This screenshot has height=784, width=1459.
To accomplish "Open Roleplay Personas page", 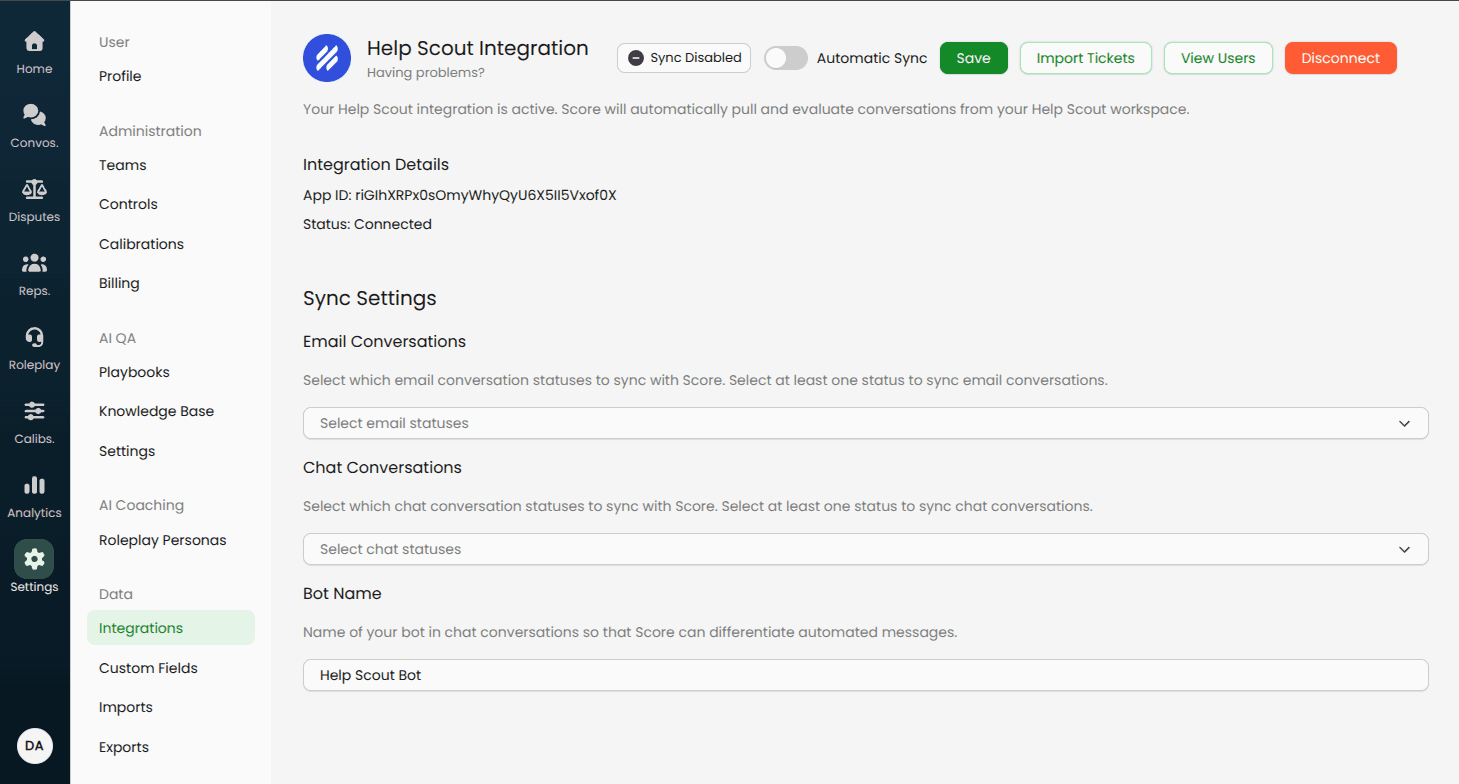I will [162, 540].
